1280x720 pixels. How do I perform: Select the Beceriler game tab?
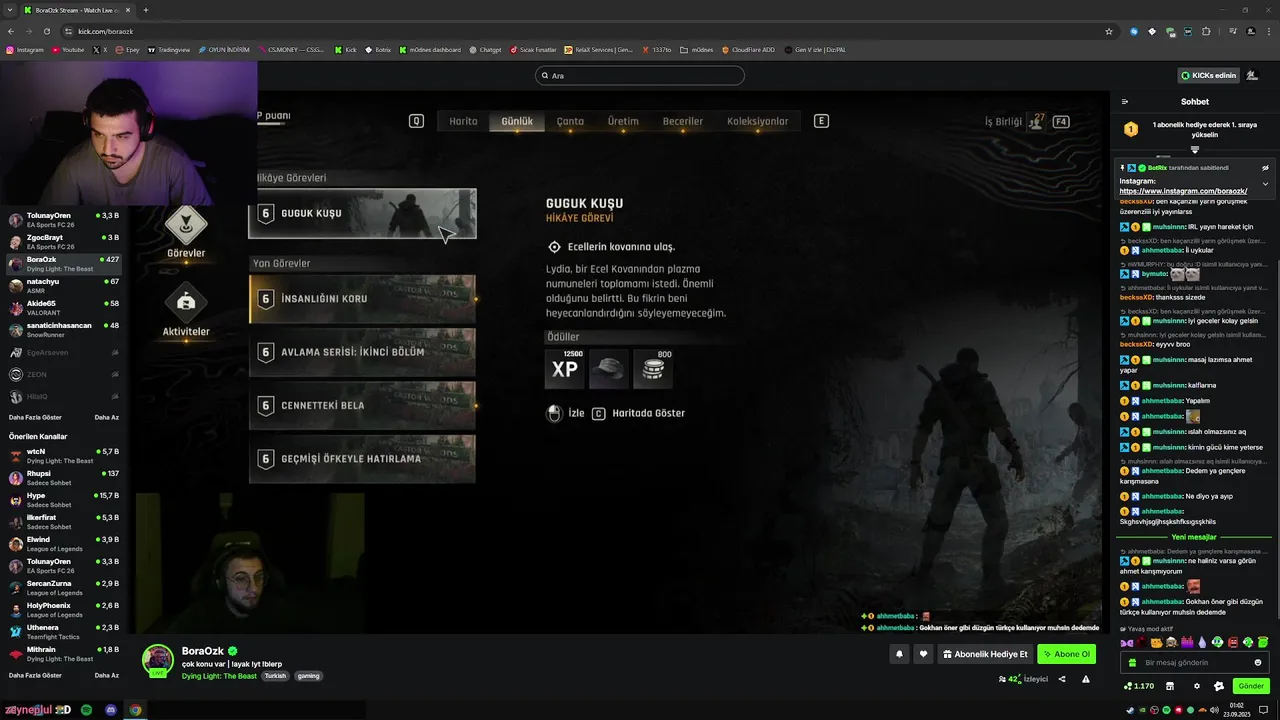pyautogui.click(x=683, y=121)
